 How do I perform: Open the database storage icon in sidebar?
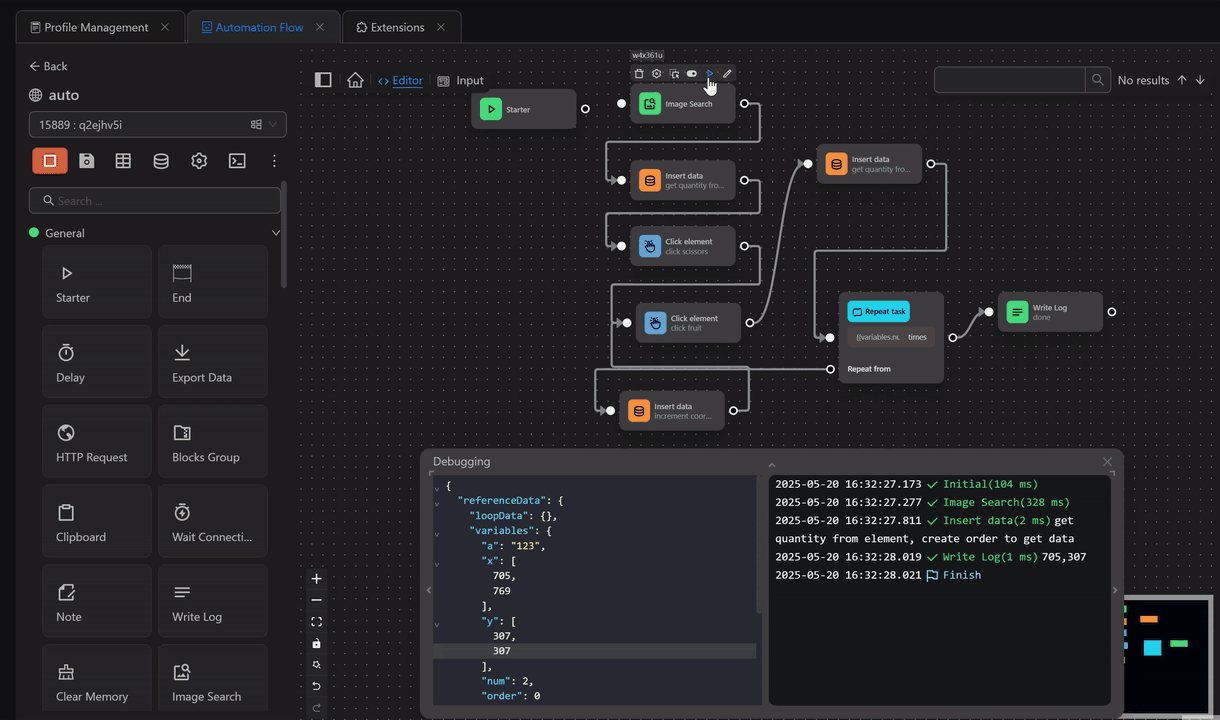click(161, 161)
